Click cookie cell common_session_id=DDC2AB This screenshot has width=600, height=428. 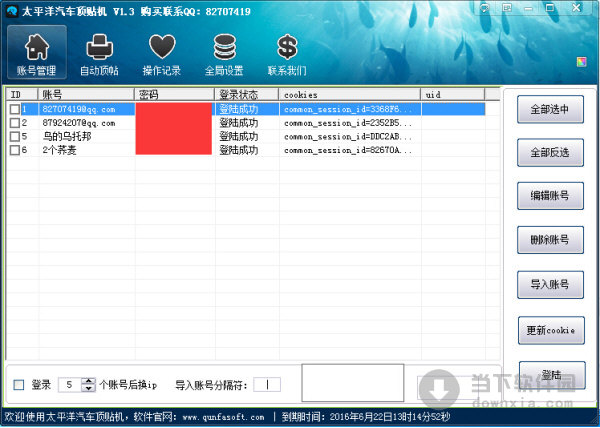(x=348, y=137)
